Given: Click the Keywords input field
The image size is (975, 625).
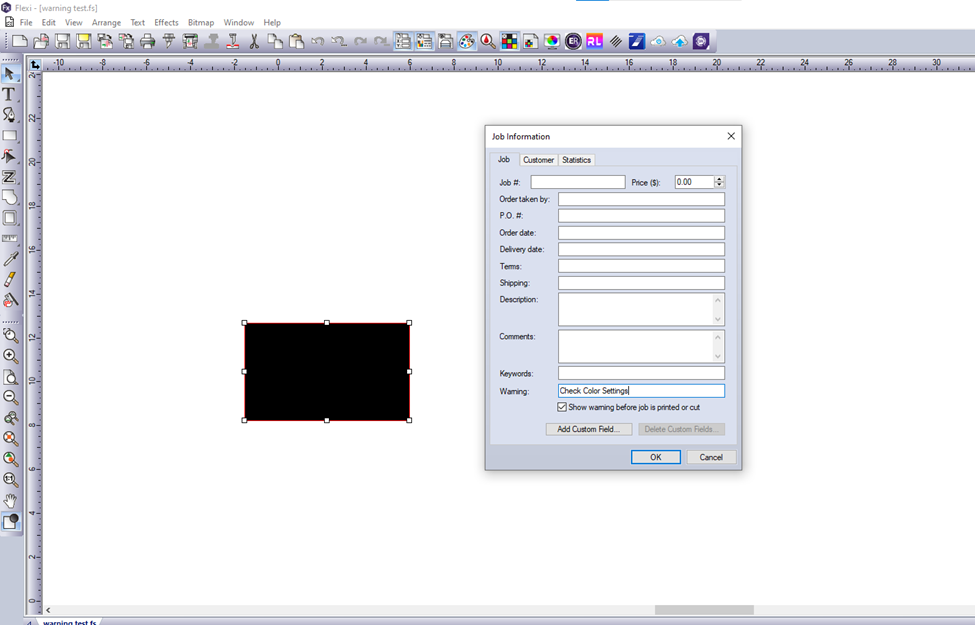Looking at the screenshot, I should pyautogui.click(x=641, y=373).
